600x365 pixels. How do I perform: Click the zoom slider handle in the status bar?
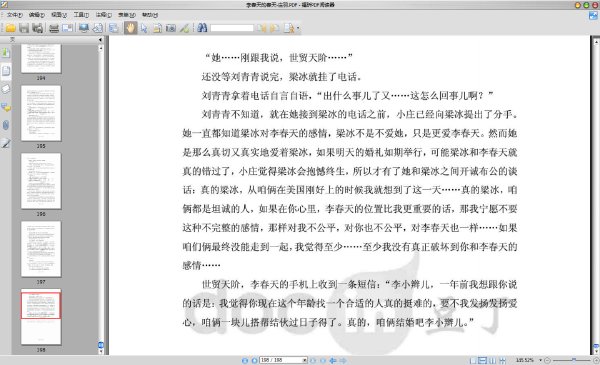[574, 360]
